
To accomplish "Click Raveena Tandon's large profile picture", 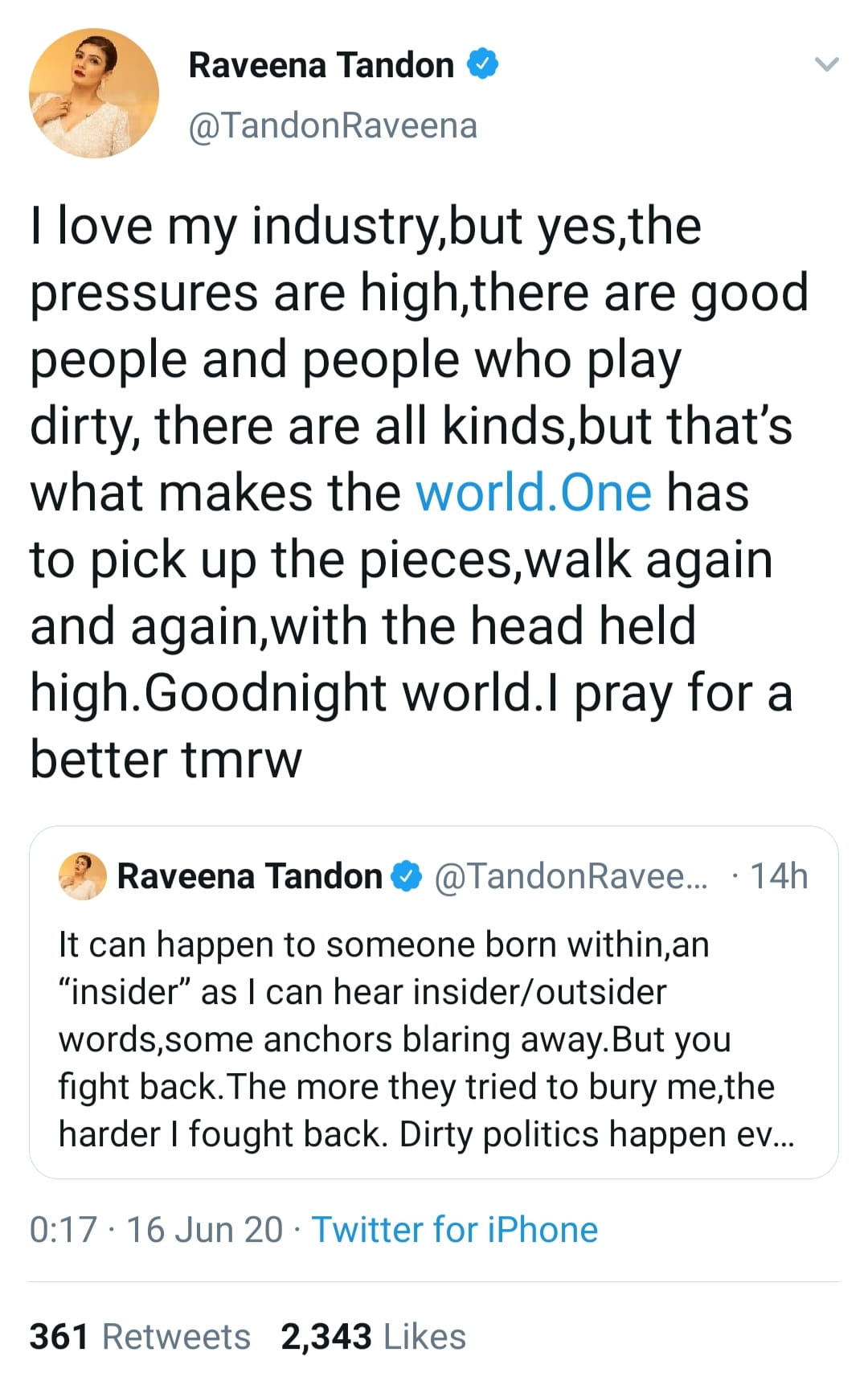I will click(94, 93).
